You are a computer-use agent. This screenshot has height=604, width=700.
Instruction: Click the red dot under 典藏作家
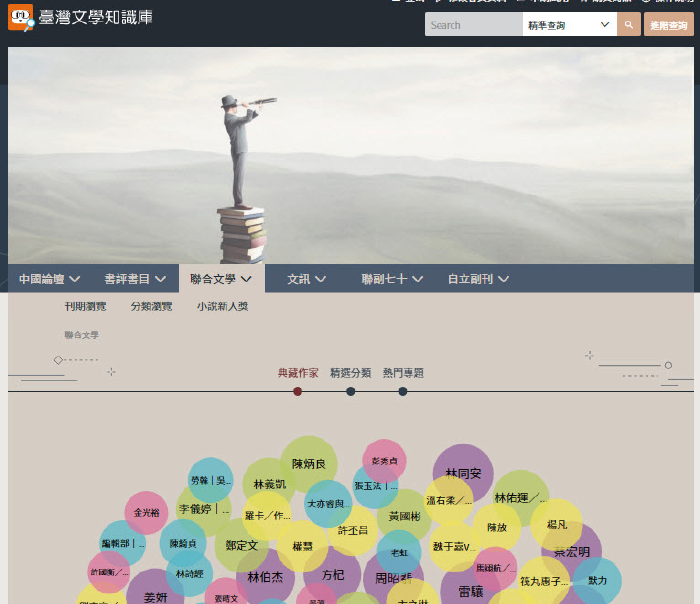tap(297, 391)
